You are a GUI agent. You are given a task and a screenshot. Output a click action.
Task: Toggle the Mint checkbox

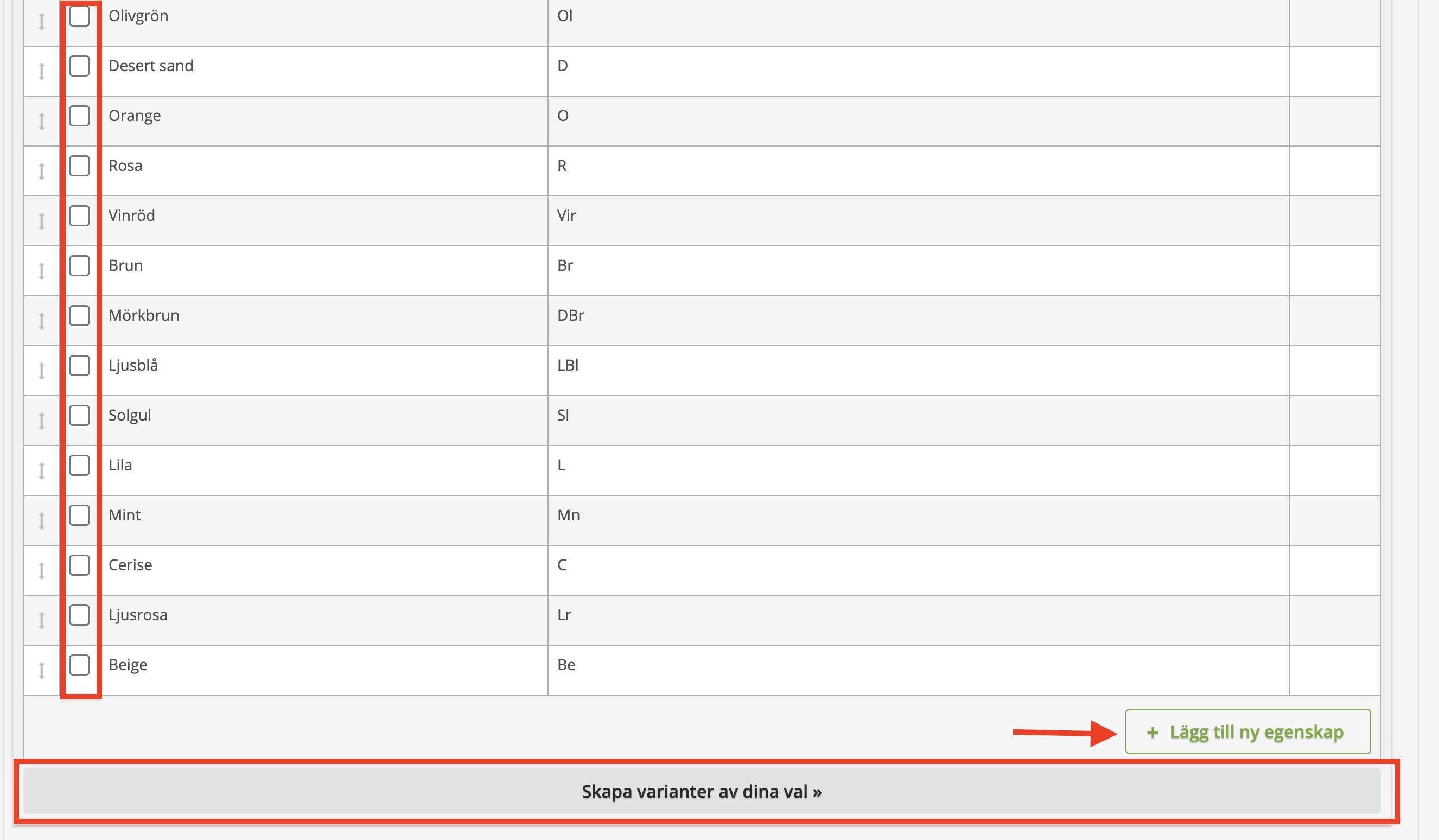pos(79,515)
